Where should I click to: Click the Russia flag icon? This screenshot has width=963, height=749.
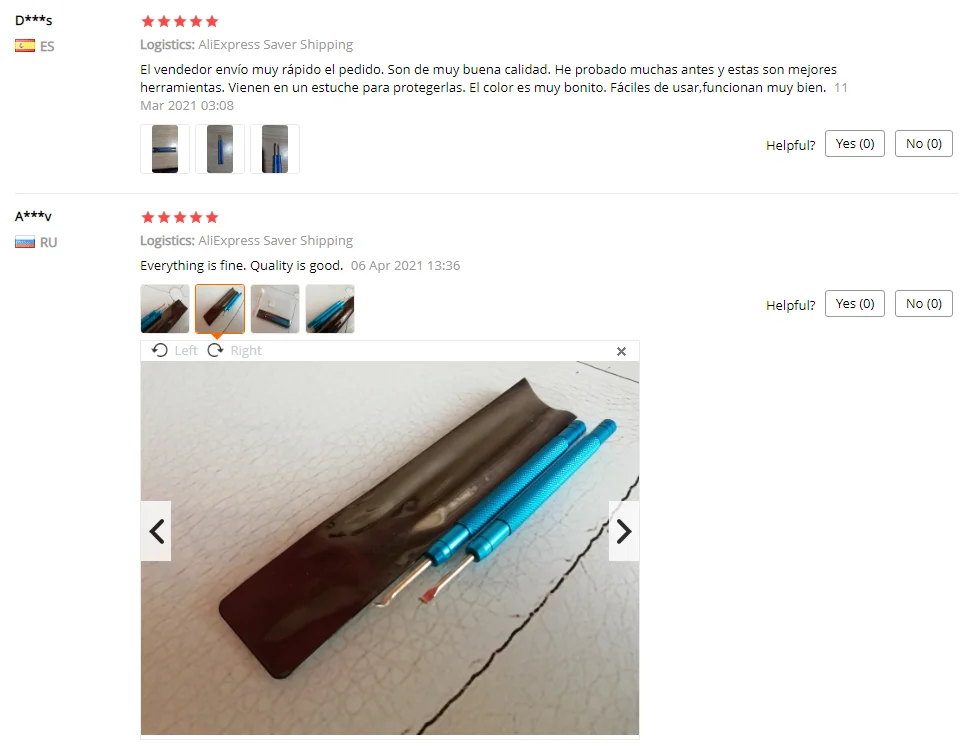25,243
